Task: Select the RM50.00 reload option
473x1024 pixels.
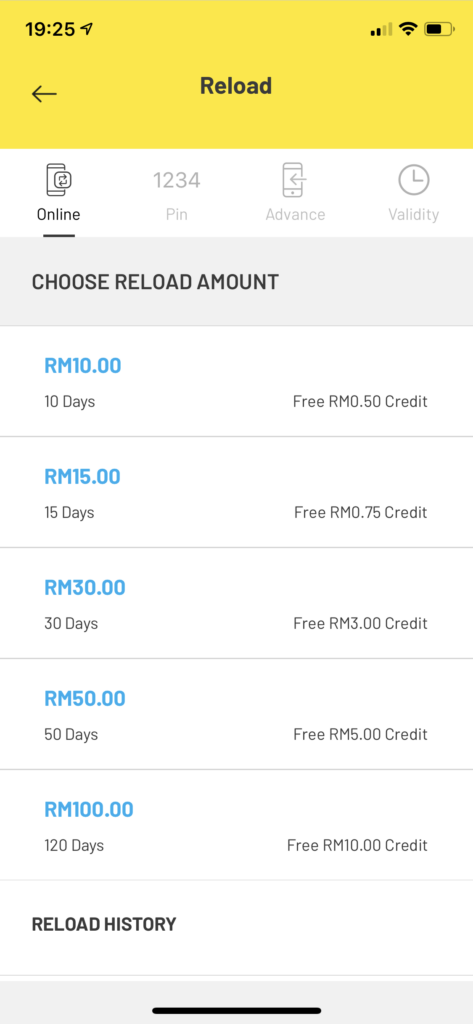Action: click(236, 714)
